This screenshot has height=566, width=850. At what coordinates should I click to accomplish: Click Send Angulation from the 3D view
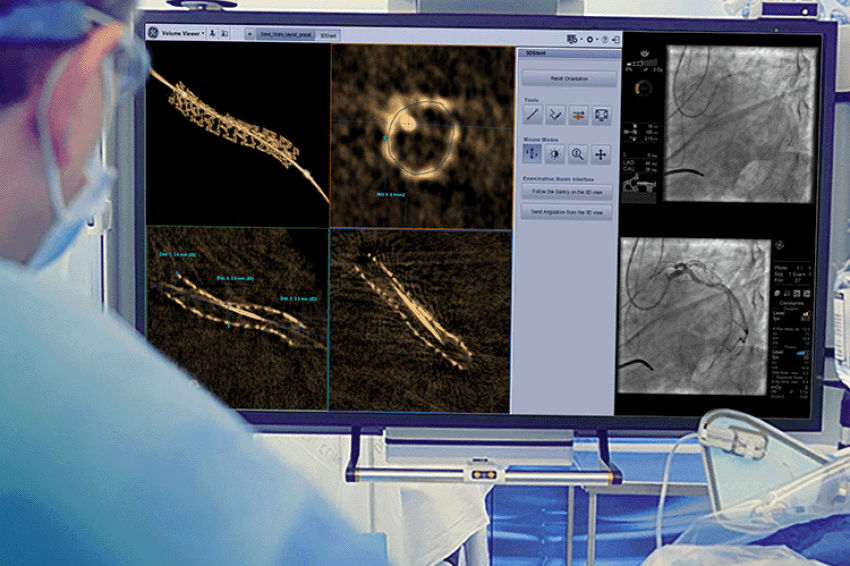click(x=566, y=212)
